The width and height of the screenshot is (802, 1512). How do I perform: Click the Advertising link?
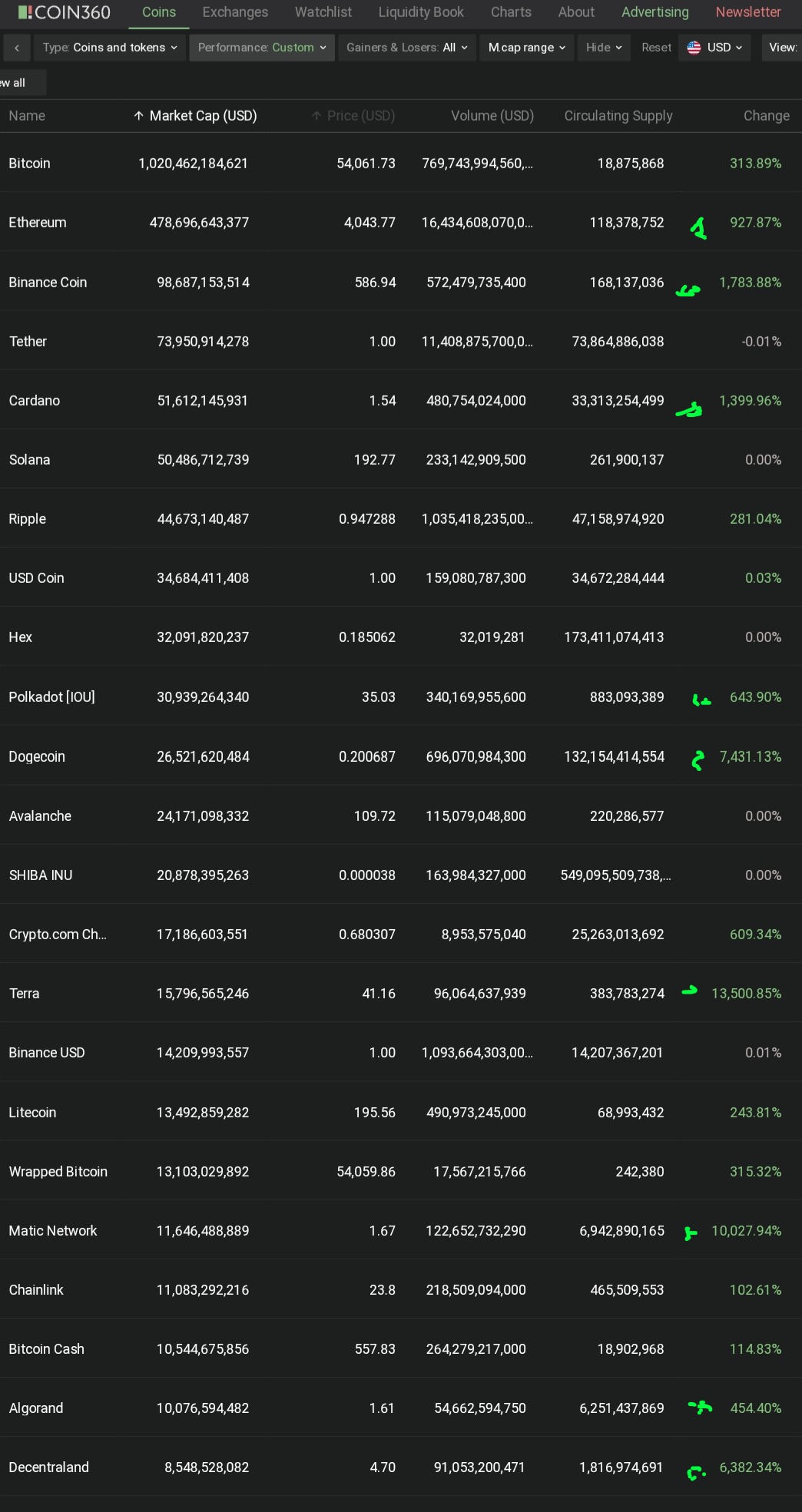click(x=655, y=12)
